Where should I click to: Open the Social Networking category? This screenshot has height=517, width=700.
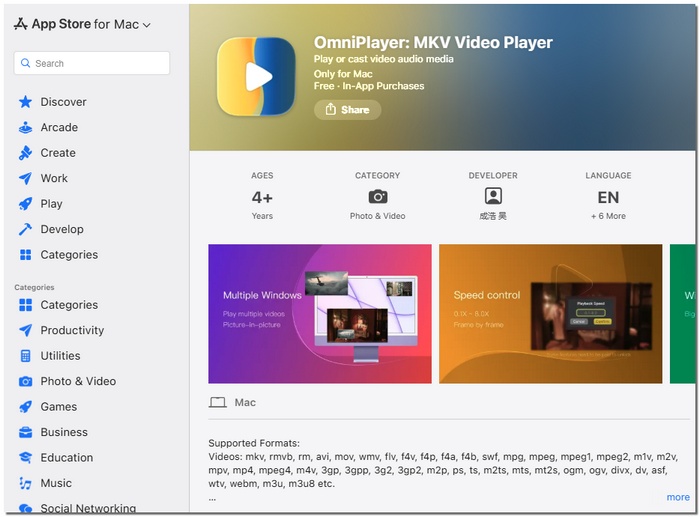tap(88, 508)
